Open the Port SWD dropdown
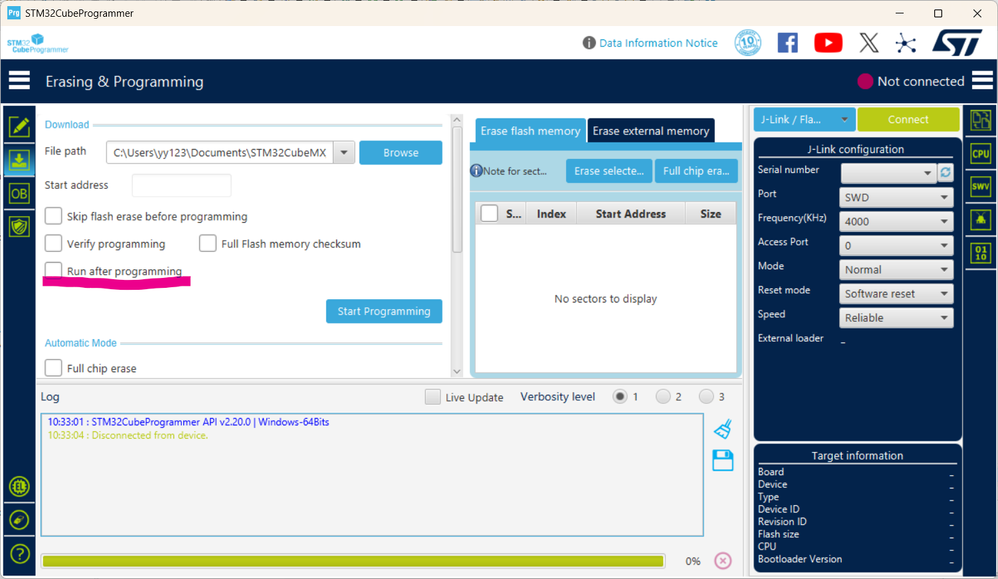 (896, 197)
